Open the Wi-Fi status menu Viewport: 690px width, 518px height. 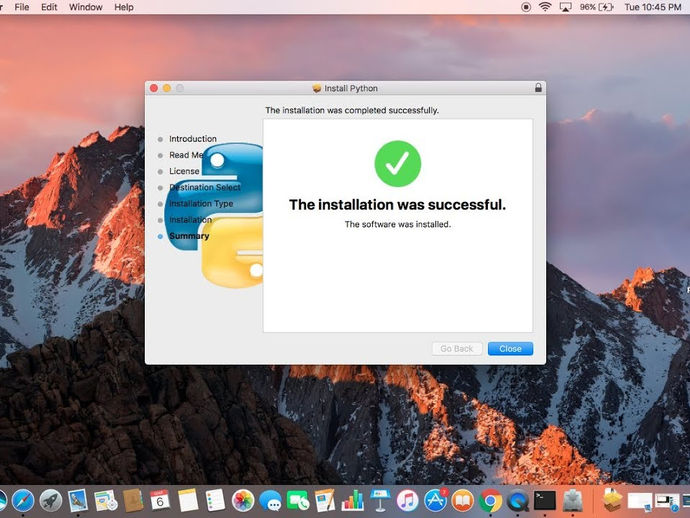coord(545,7)
